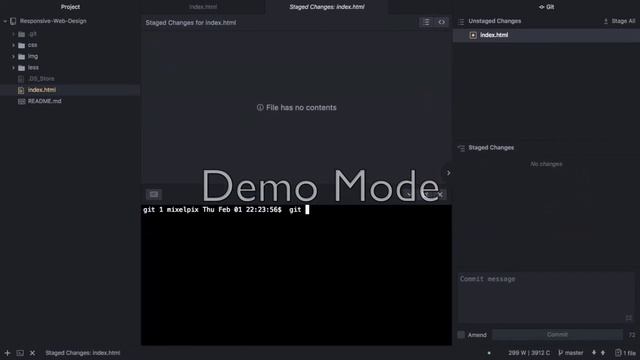Toggle hunk selection mode list icon

[x=426, y=22]
